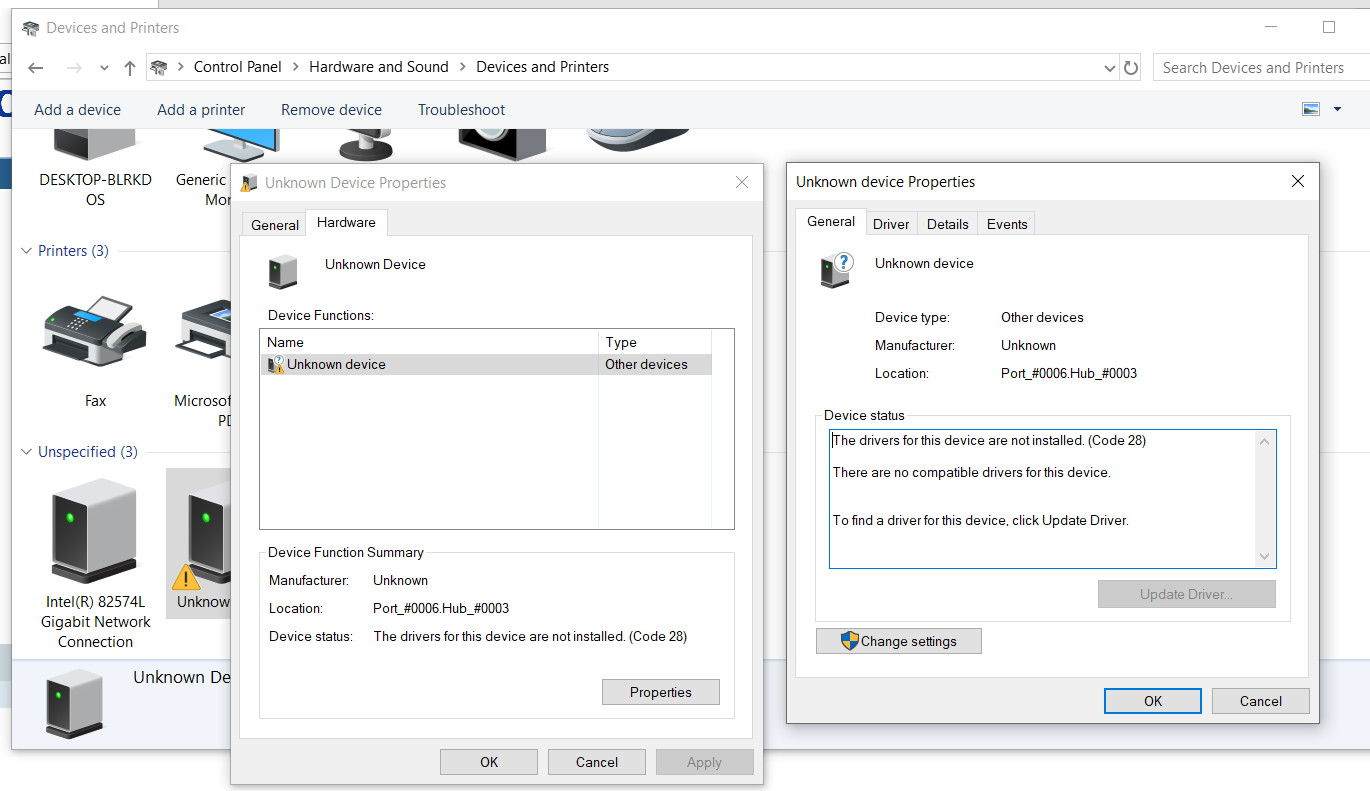Switch to General tab in Hardware dialog

click(x=275, y=225)
